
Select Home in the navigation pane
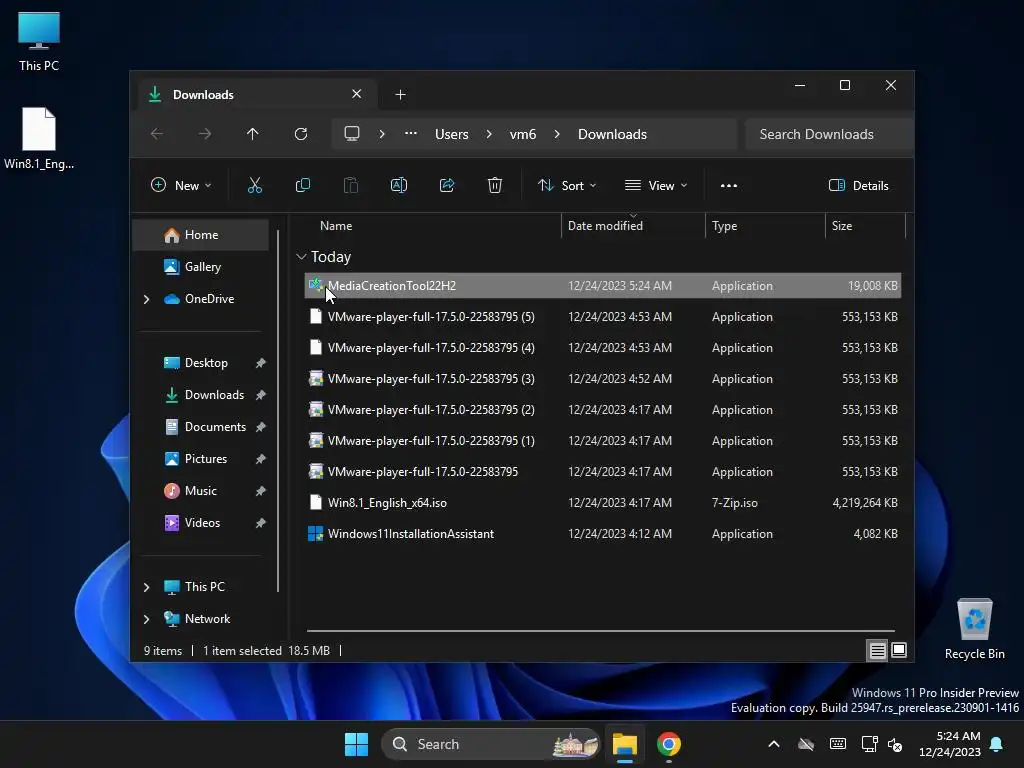[201, 235]
